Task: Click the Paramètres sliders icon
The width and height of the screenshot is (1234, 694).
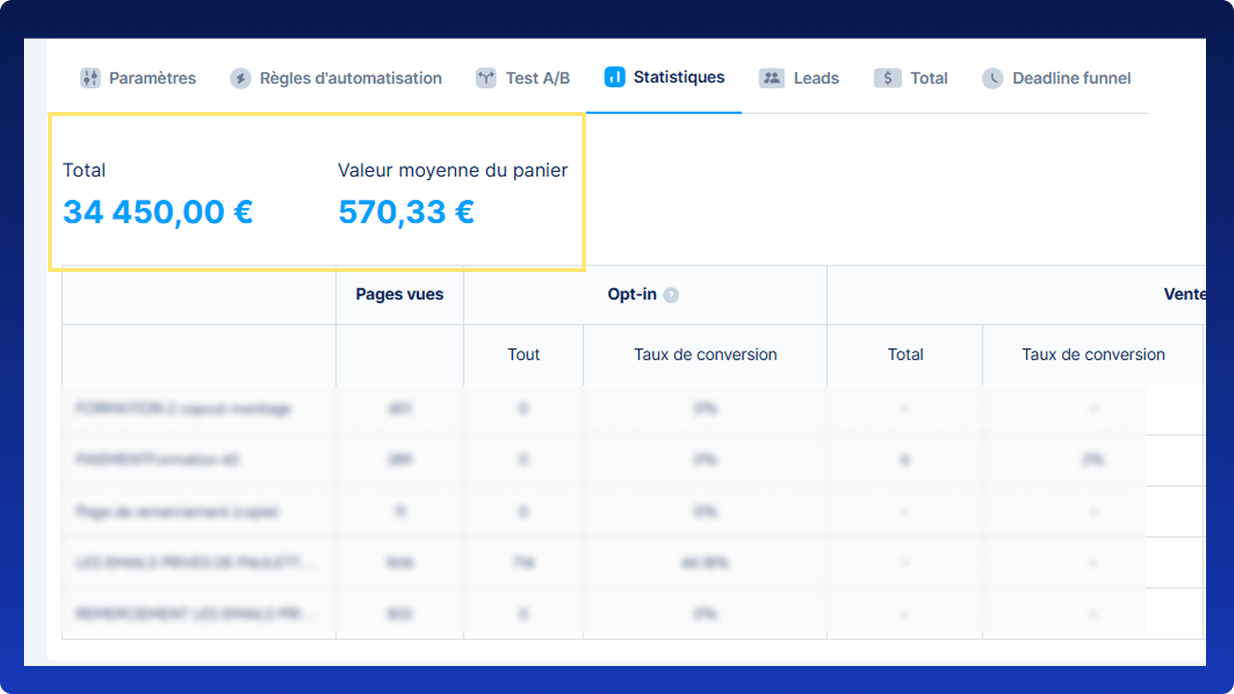Action: point(91,78)
